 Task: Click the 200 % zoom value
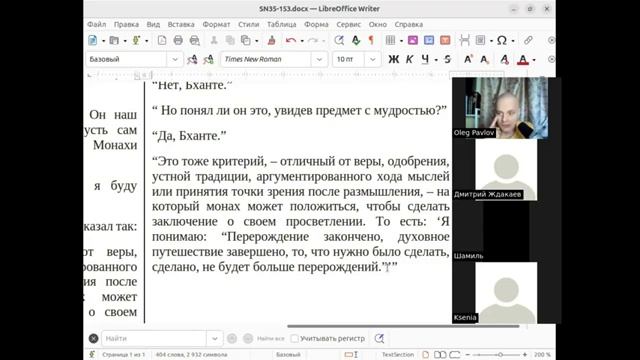pyautogui.click(x=542, y=355)
